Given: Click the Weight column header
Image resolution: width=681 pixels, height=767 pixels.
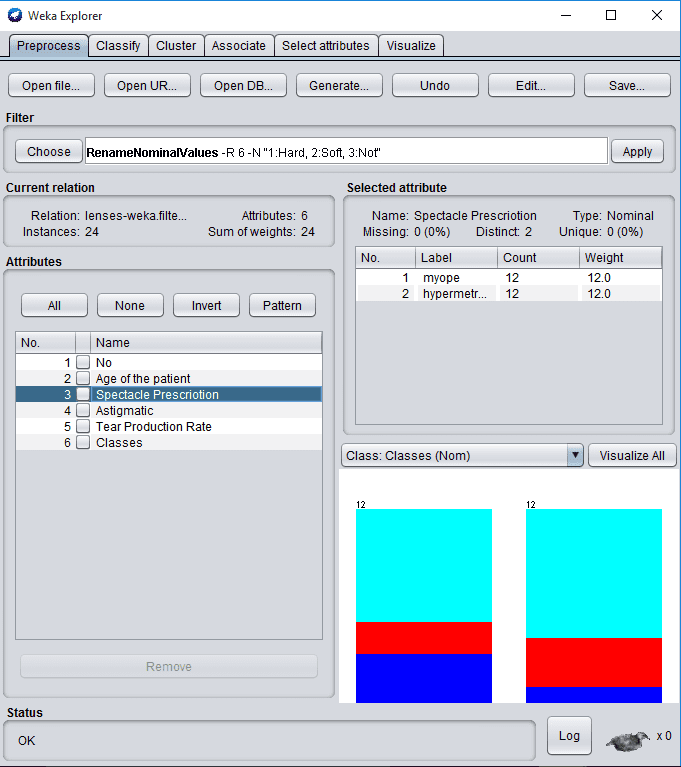Looking at the screenshot, I should click(x=620, y=258).
